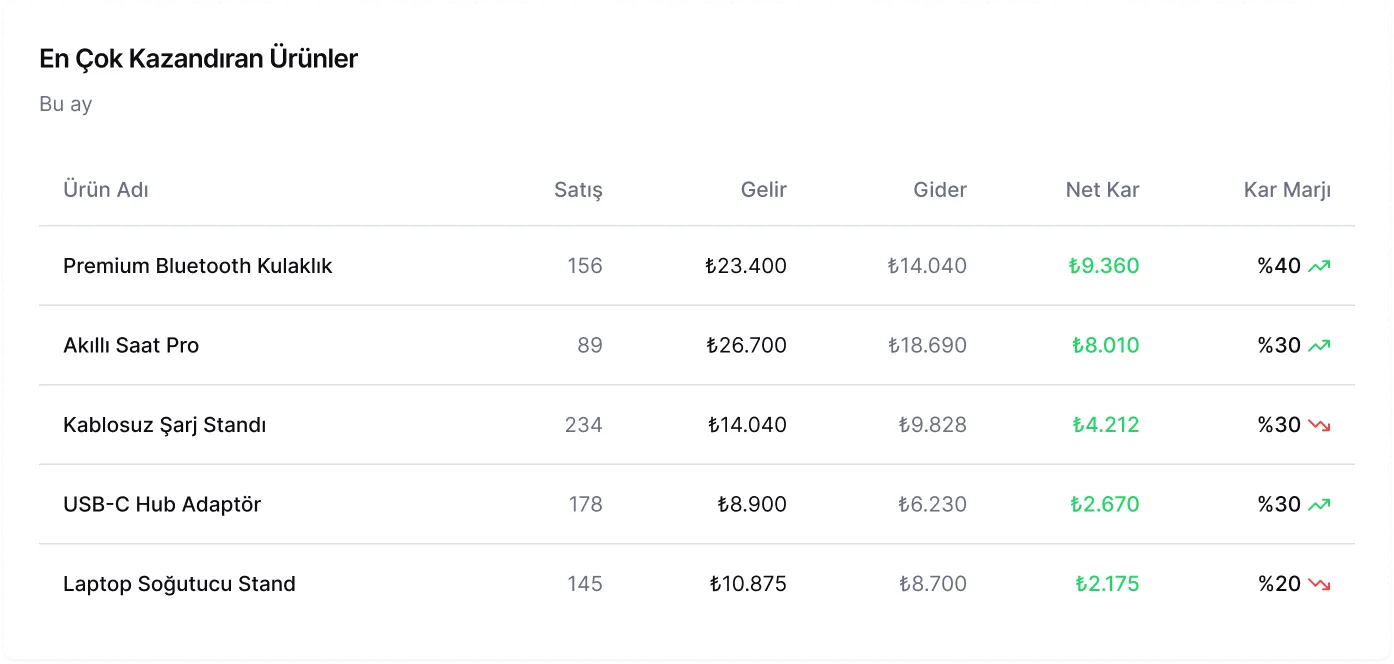Select the USB-C Hub Adaptör product name
The width and height of the screenshot is (1394, 664).
[x=162, y=505]
